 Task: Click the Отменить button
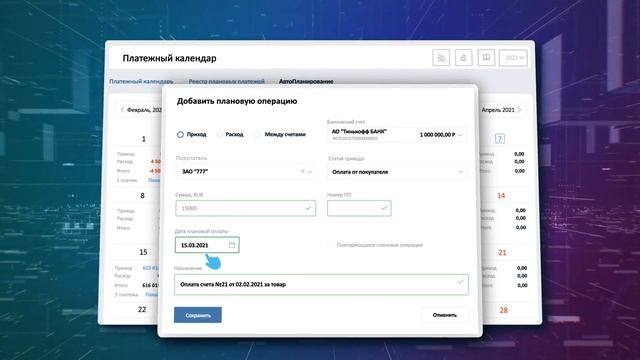(x=444, y=315)
